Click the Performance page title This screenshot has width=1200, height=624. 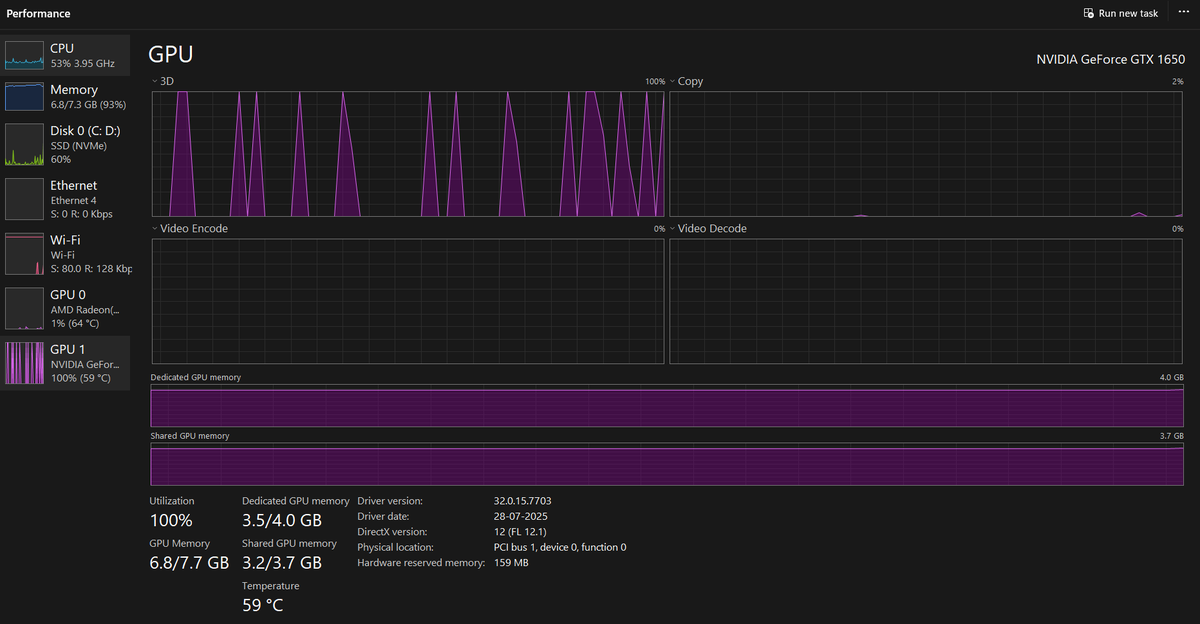coord(38,14)
